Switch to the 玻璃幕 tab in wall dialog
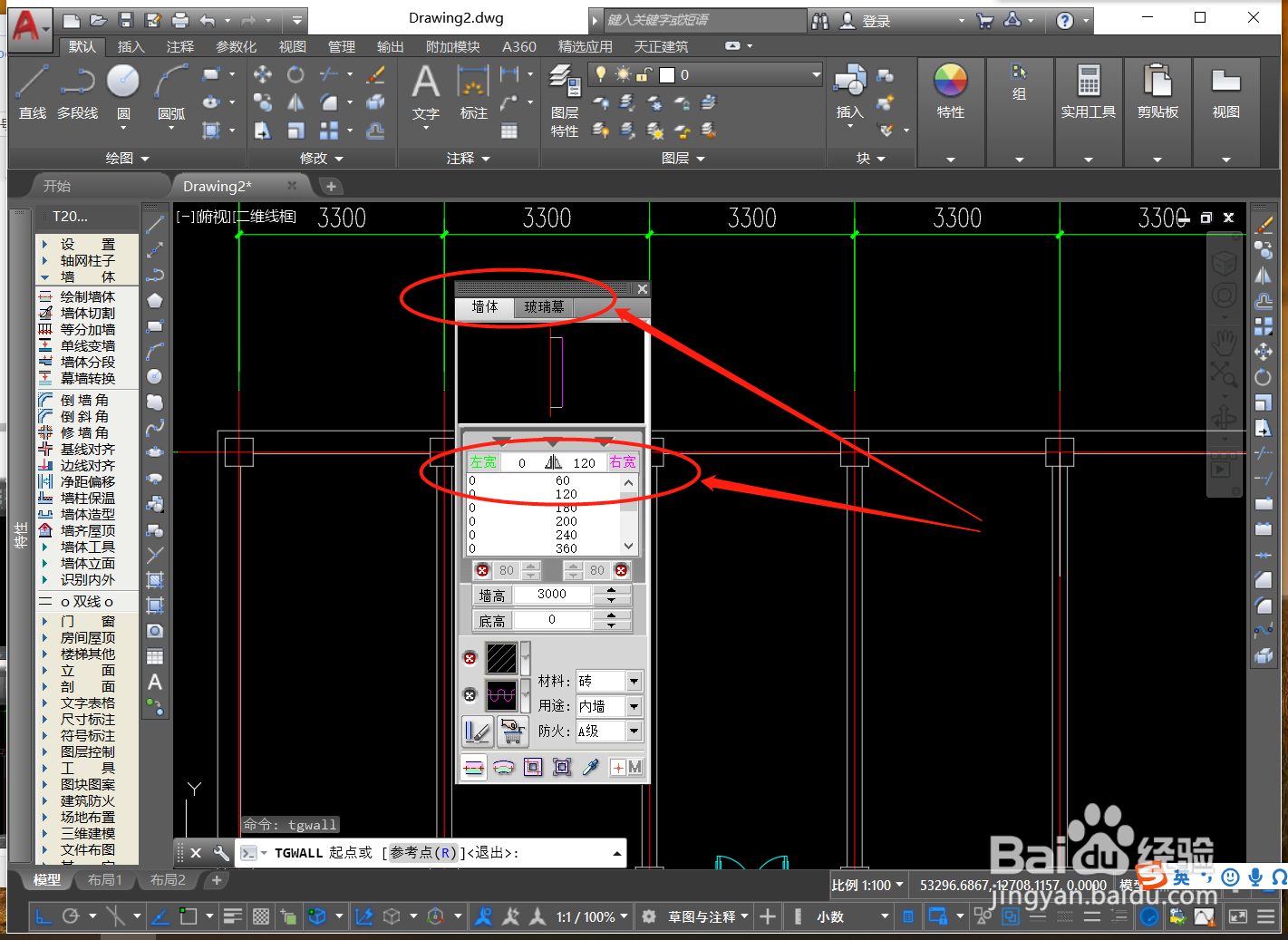 [x=544, y=307]
